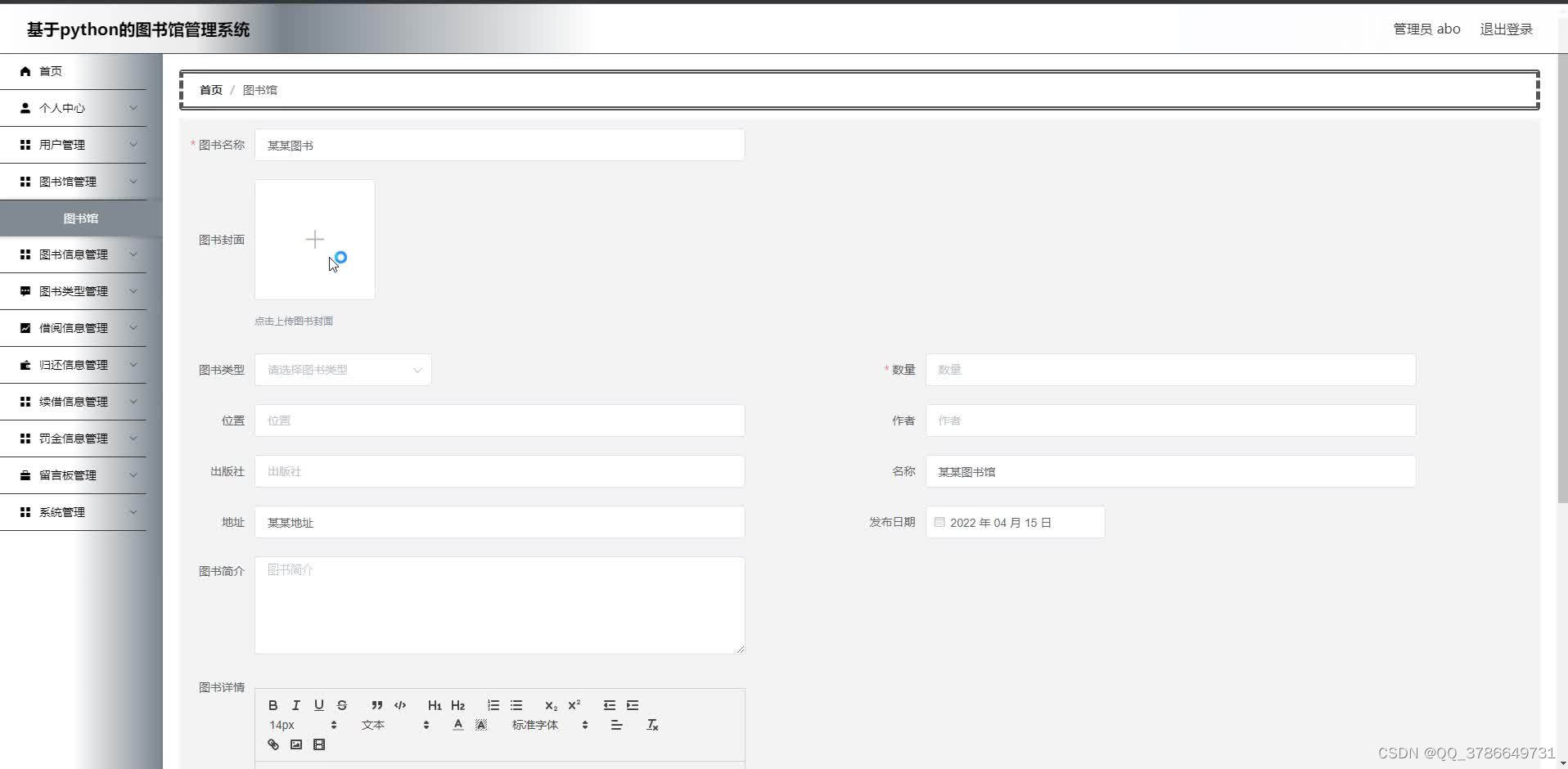1568x769 pixels.
Task: Open the 文本 heading style dropdown
Action: tap(395, 725)
